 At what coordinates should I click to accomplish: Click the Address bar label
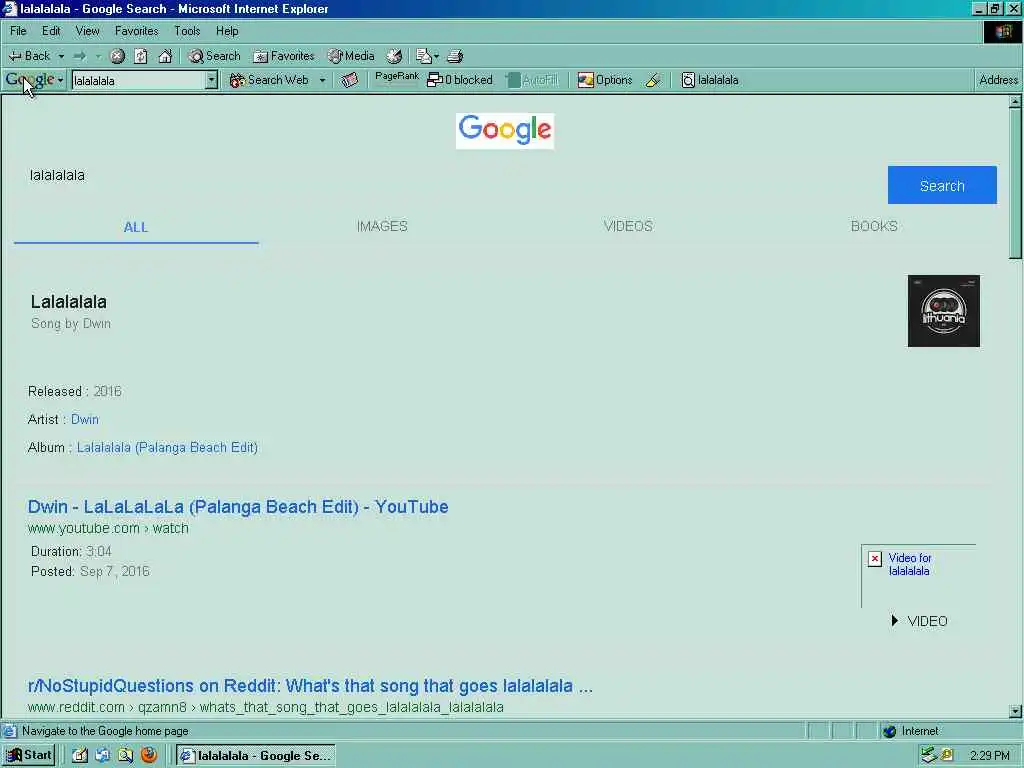[x=998, y=80]
